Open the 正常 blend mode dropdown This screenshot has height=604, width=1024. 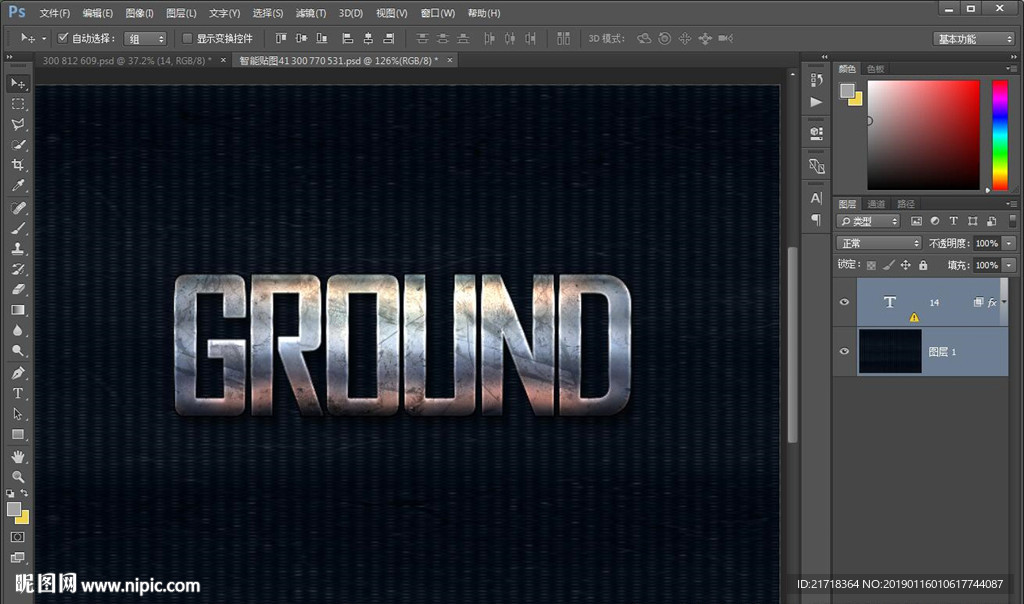pos(879,243)
